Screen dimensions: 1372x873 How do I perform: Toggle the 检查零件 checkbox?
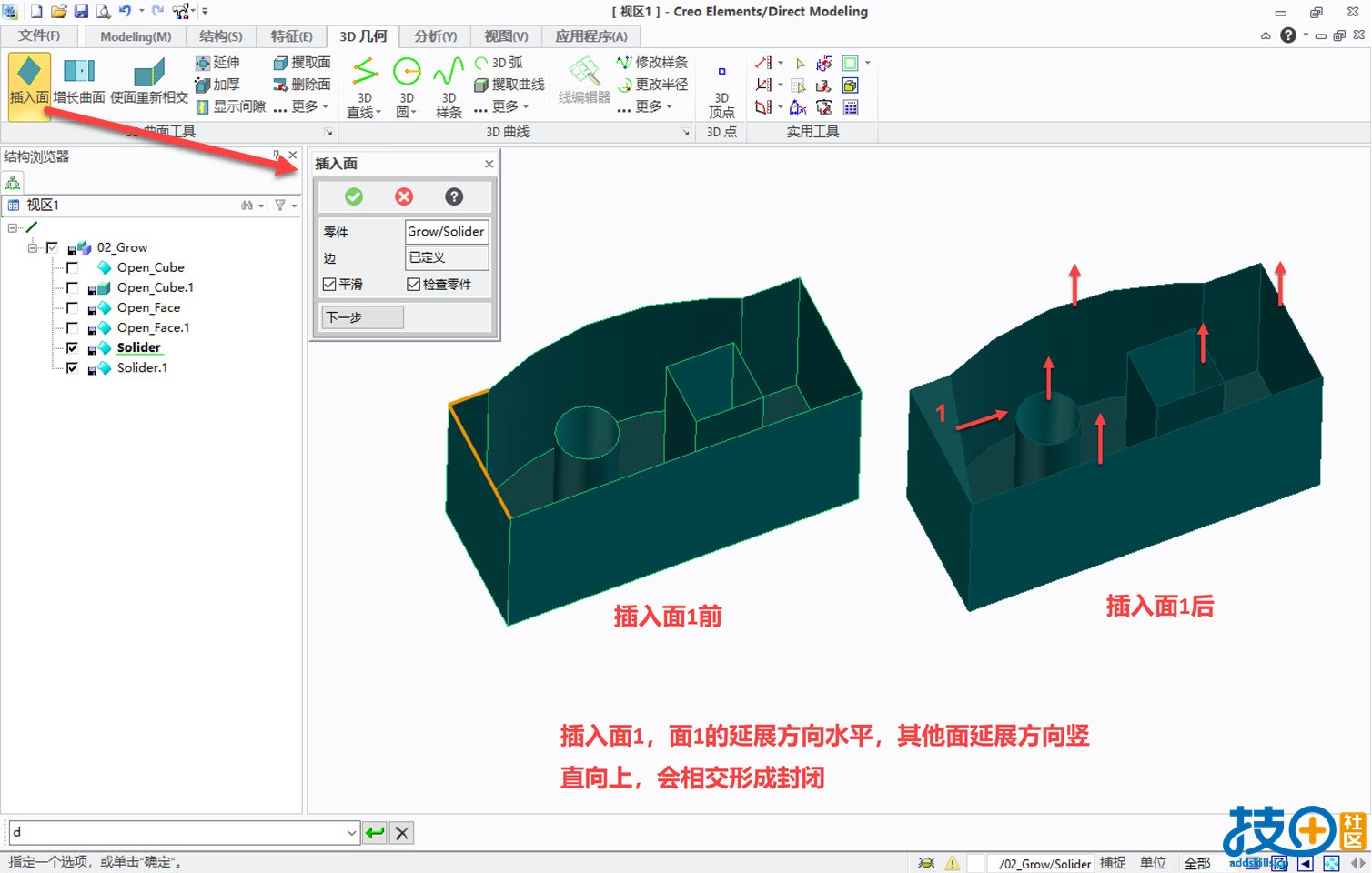(413, 285)
